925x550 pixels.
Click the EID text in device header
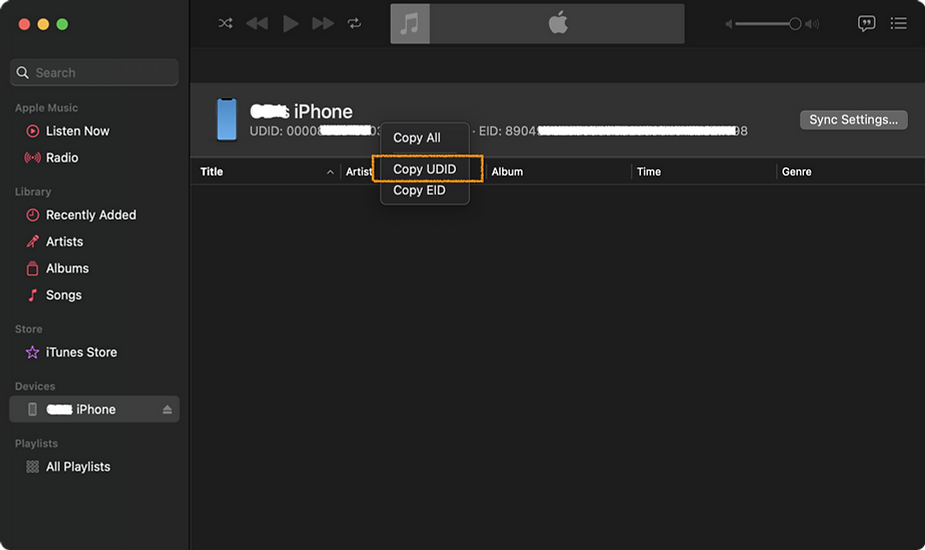613,131
